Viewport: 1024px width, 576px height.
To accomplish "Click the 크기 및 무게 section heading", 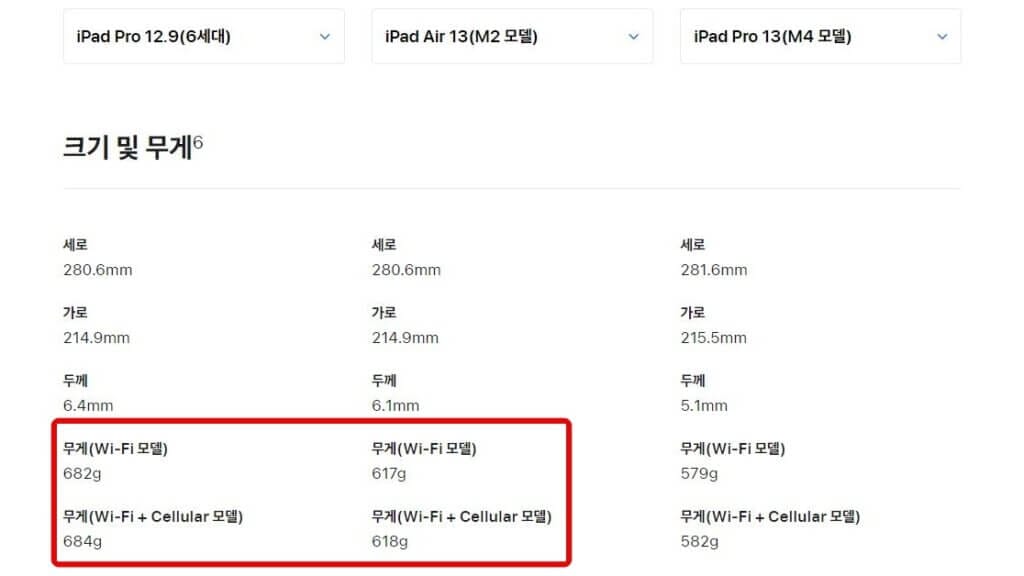I will (x=126, y=147).
